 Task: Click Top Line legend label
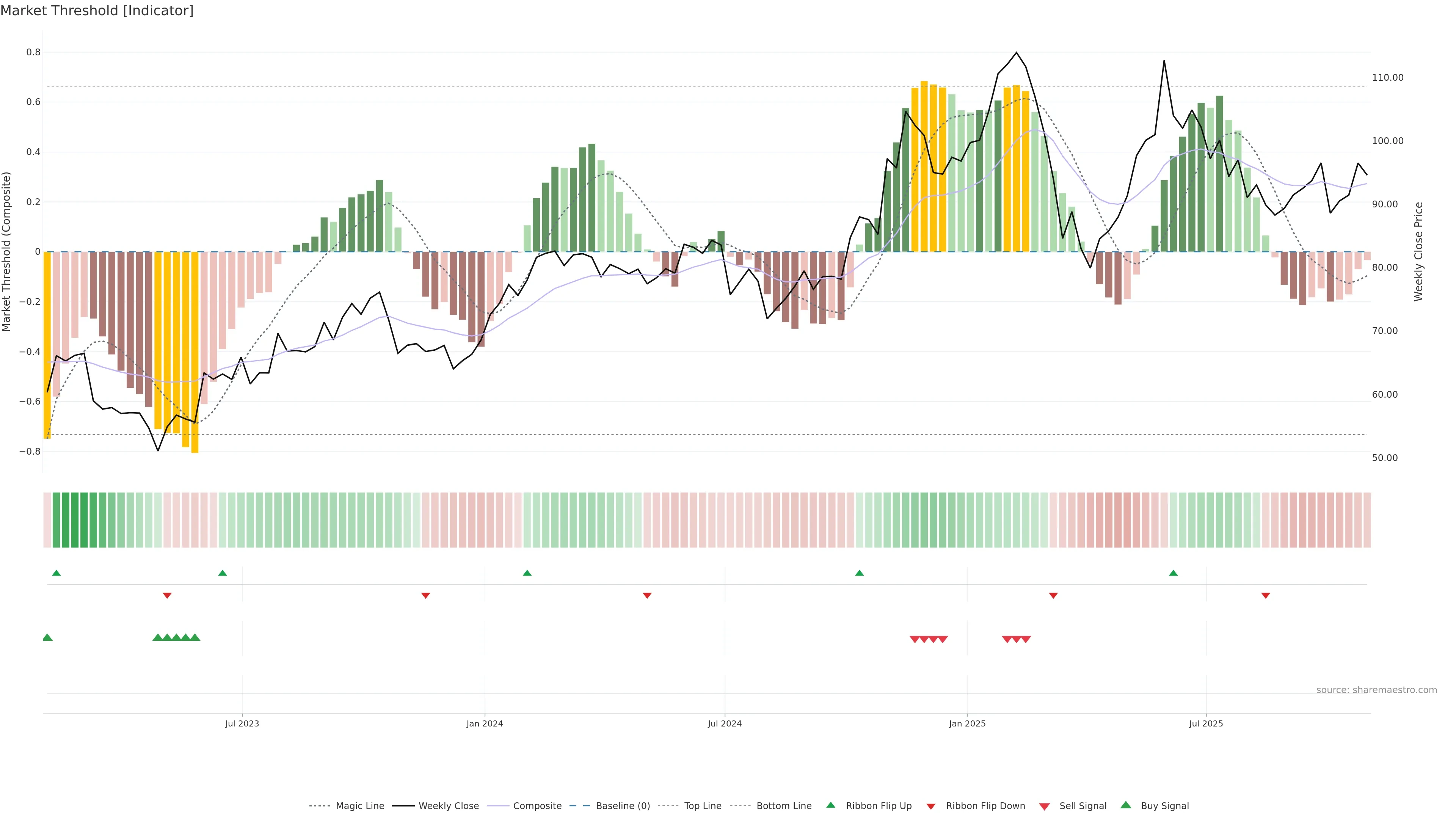point(703,806)
